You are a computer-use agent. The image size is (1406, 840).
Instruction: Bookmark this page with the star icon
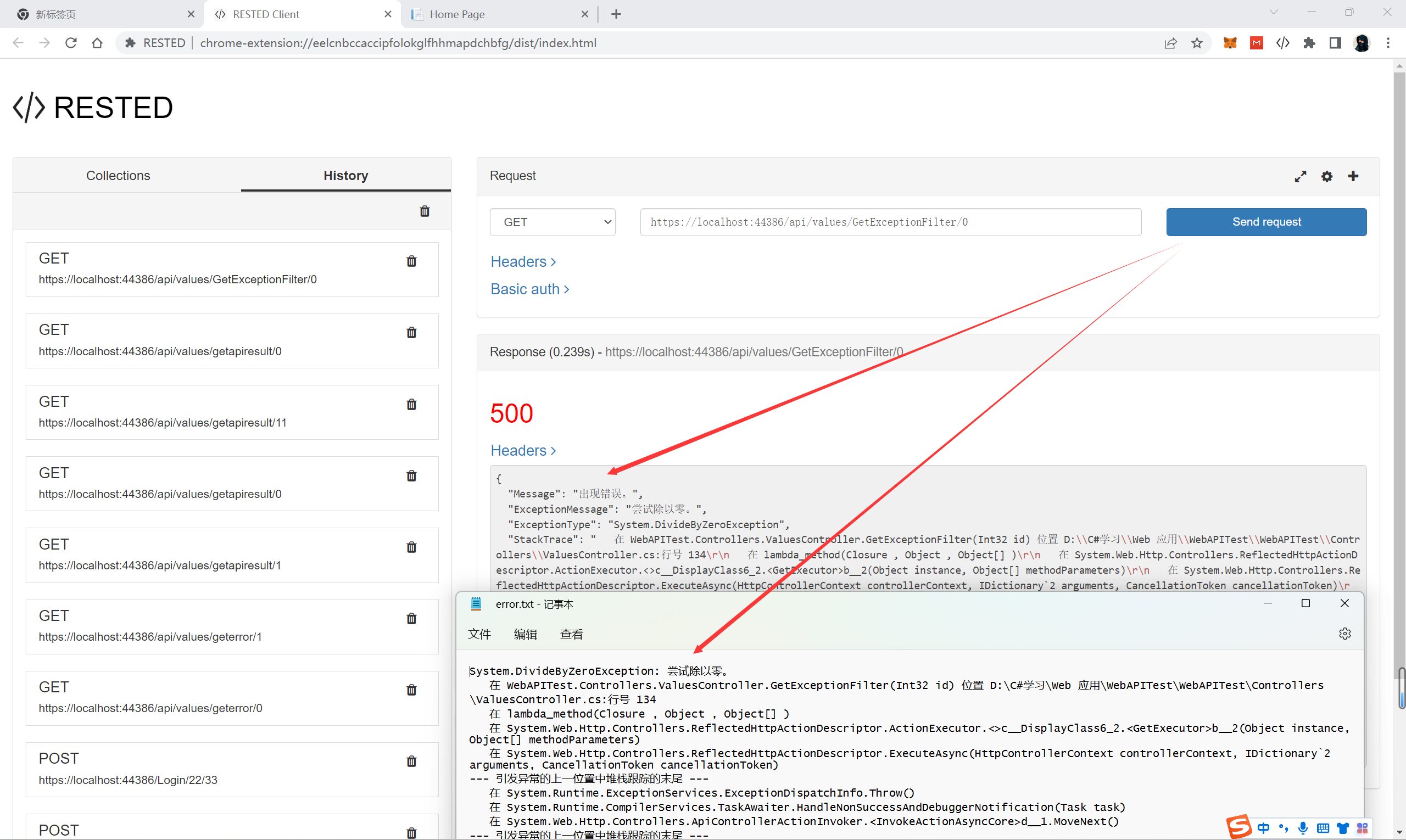[1197, 43]
